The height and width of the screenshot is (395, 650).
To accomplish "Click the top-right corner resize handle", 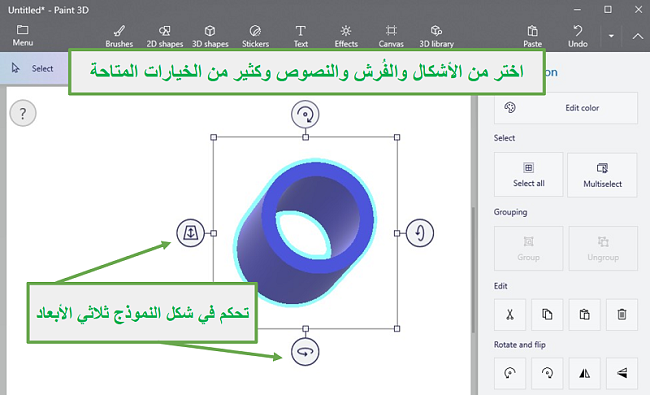I will [397, 137].
